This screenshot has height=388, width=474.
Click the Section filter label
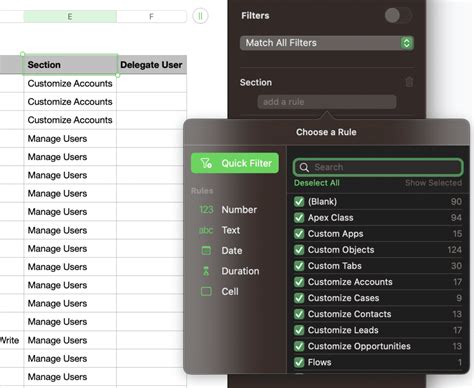[x=256, y=82]
